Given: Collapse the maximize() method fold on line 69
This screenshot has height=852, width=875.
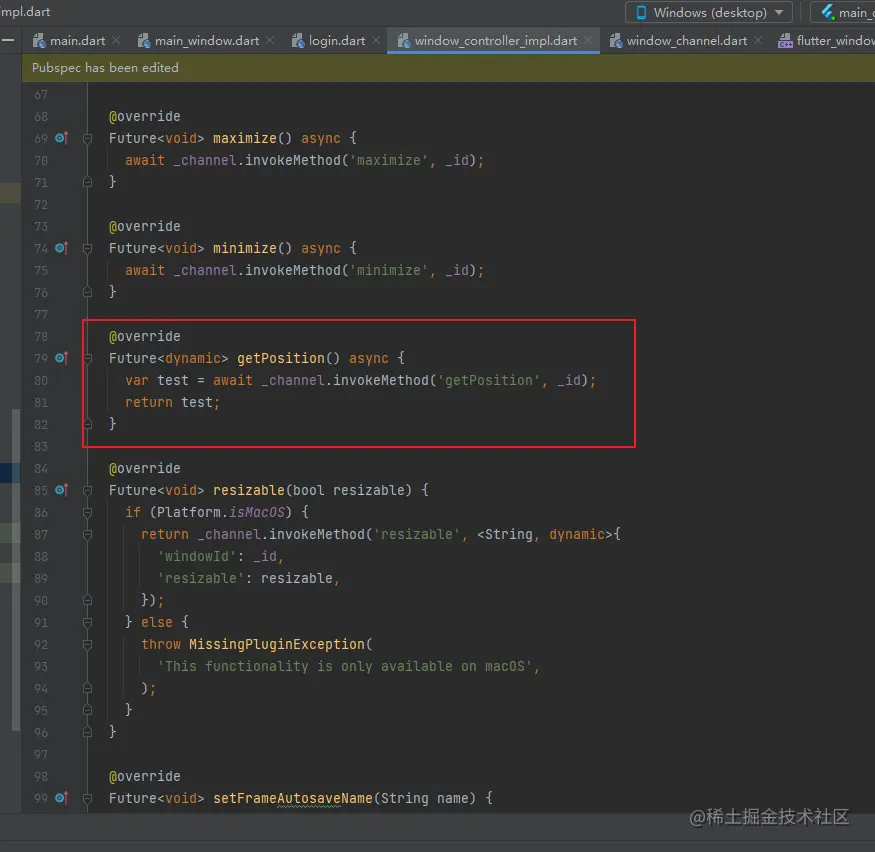Looking at the screenshot, I should [88, 138].
